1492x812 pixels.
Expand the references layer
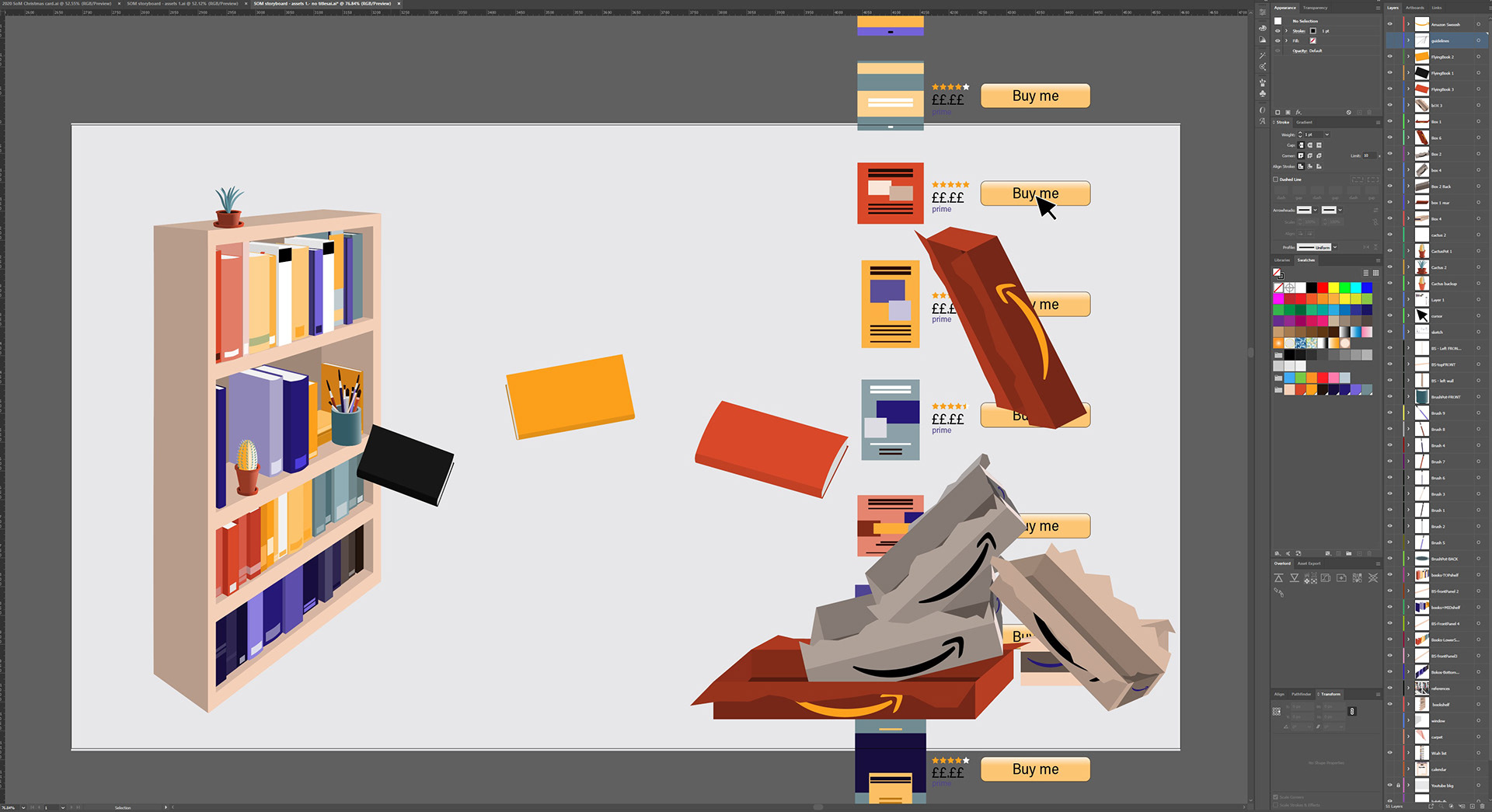pyautogui.click(x=1408, y=688)
